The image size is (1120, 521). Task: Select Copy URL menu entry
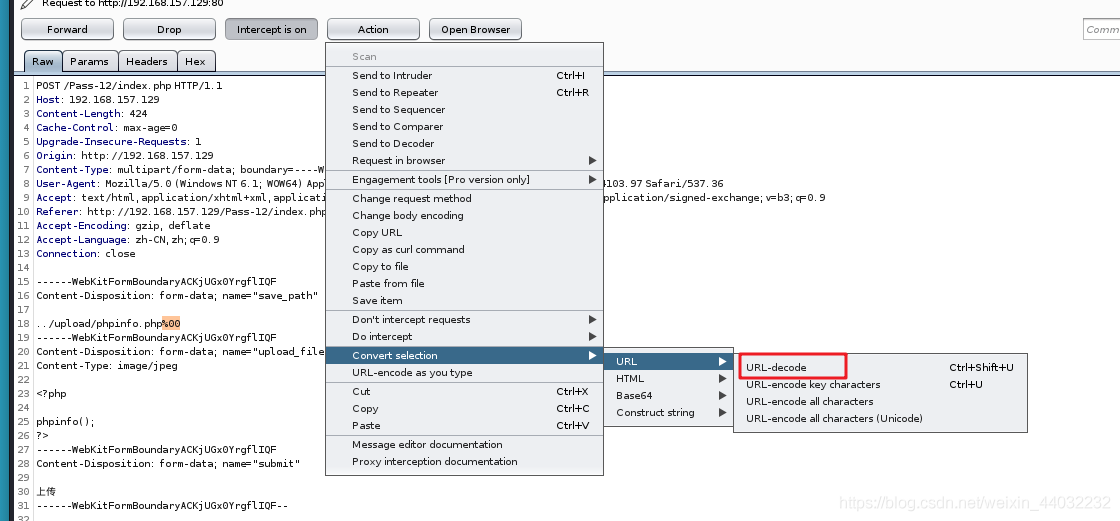point(464,233)
